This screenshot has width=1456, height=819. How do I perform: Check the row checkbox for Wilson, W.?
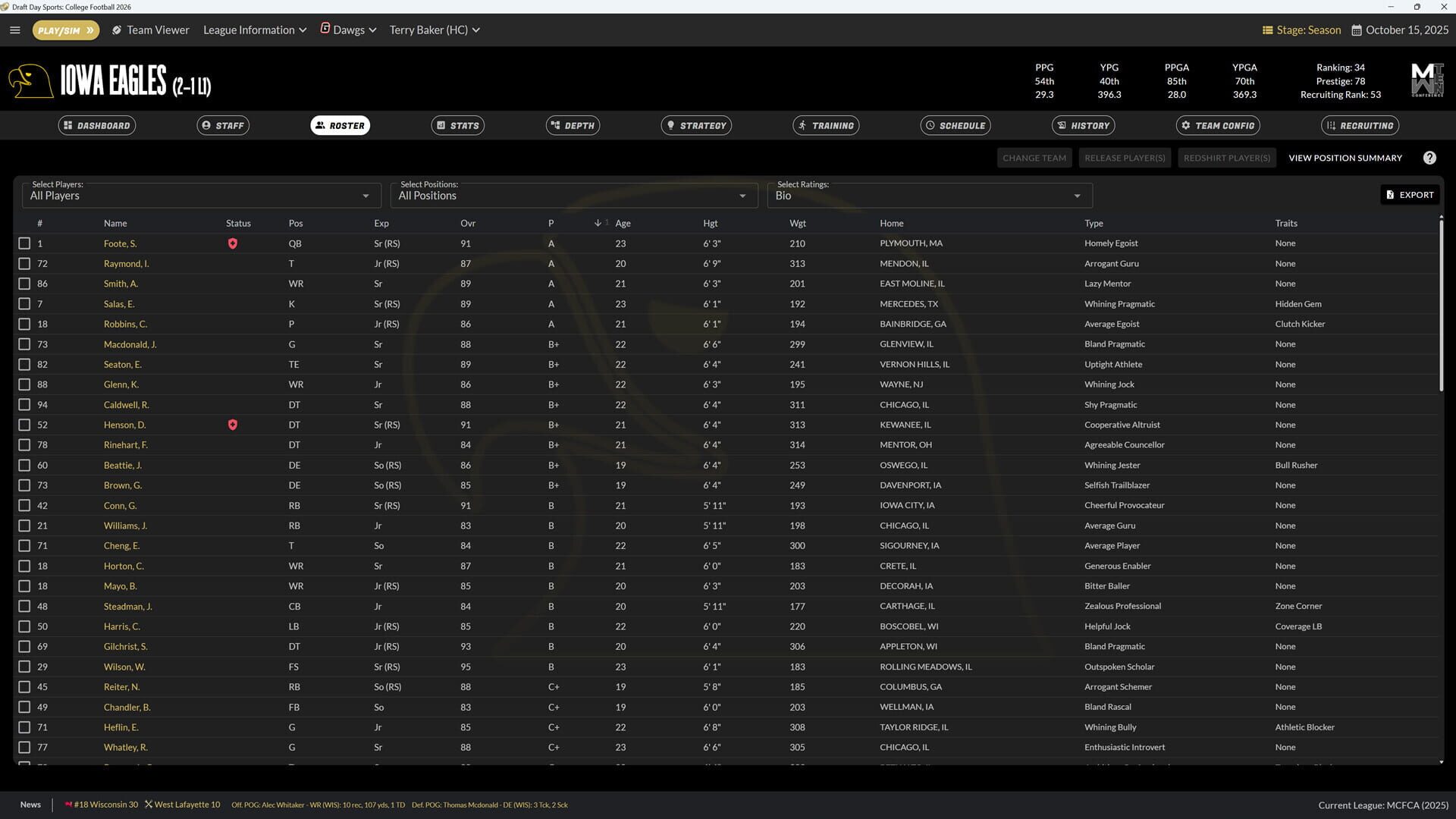25,667
